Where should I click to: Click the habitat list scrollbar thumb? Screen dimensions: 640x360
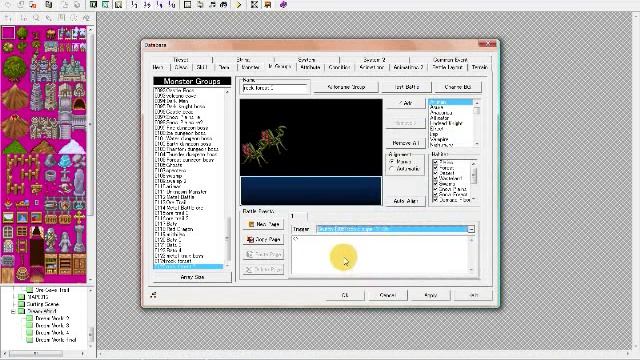pos(474,176)
